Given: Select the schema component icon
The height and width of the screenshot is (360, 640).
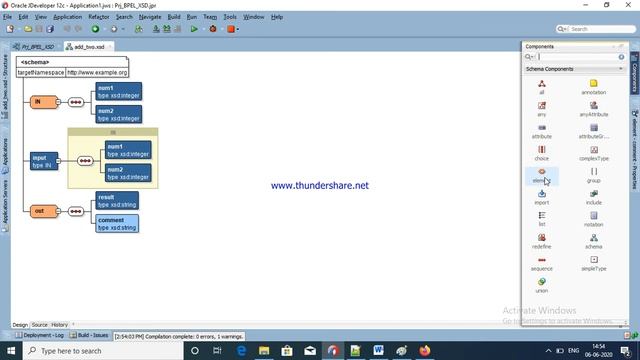Looking at the screenshot, I should (x=593, y=241).
